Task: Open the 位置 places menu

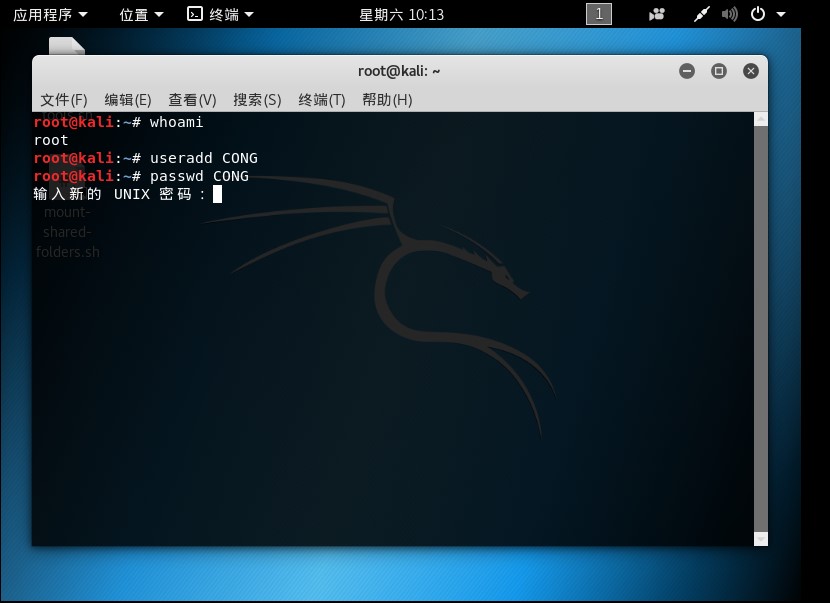Action: [141, 14]
